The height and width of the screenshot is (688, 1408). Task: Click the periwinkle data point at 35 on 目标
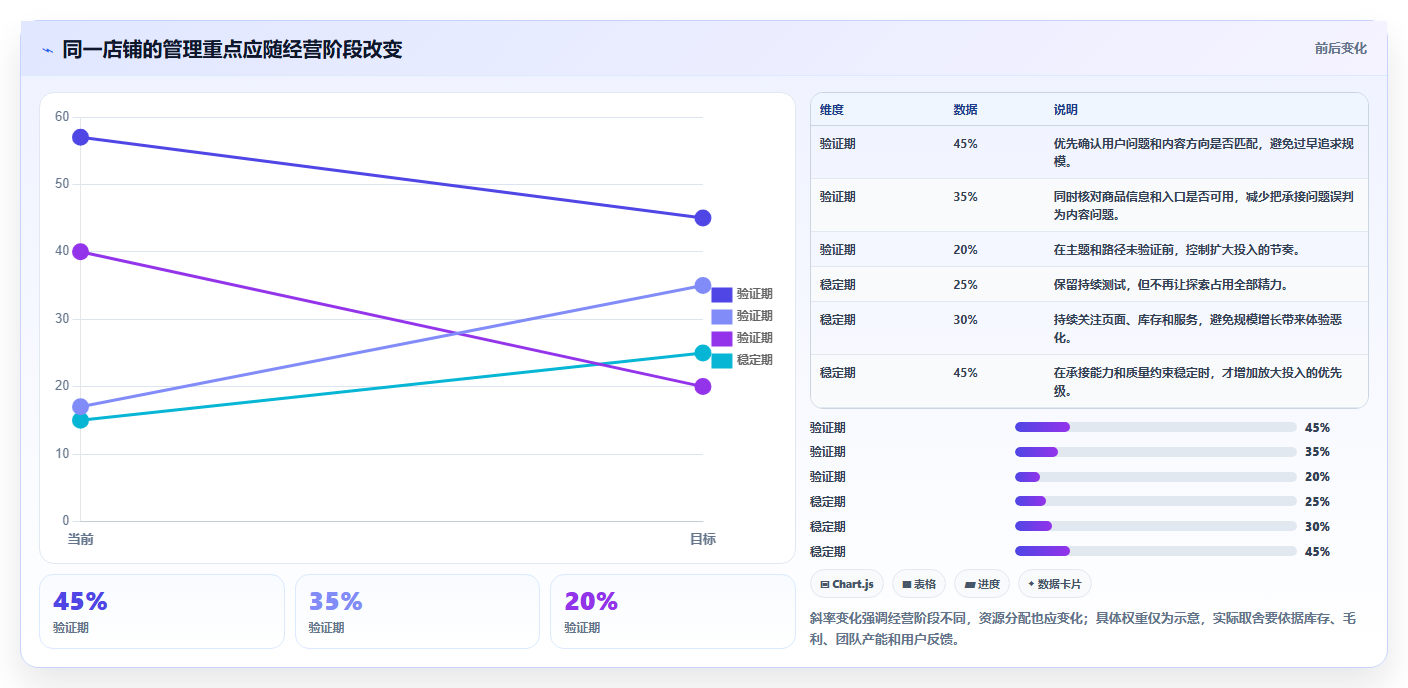[x=703, y=285]
